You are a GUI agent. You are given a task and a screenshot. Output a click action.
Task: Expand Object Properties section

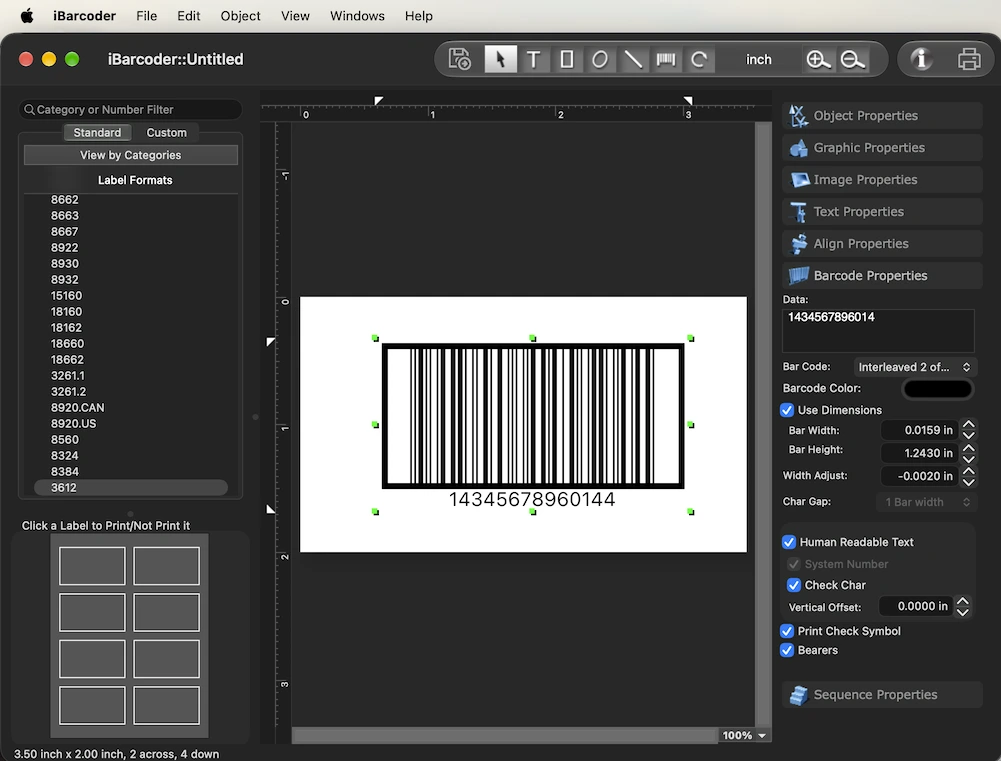(882, 116)
